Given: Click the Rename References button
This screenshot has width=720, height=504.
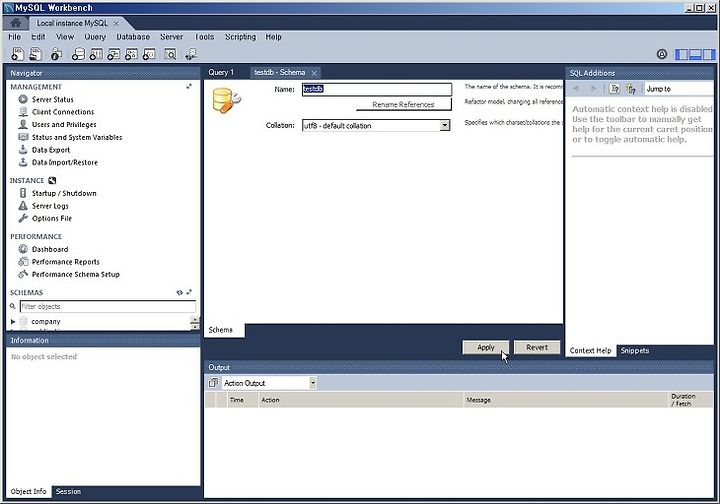Looking at the screenshot, I should (403, 105).
